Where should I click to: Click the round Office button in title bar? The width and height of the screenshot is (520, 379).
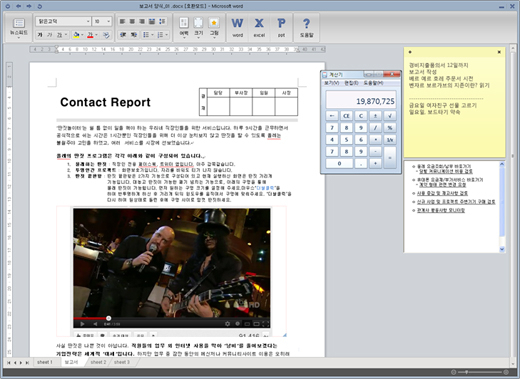(x=8, y=6)
